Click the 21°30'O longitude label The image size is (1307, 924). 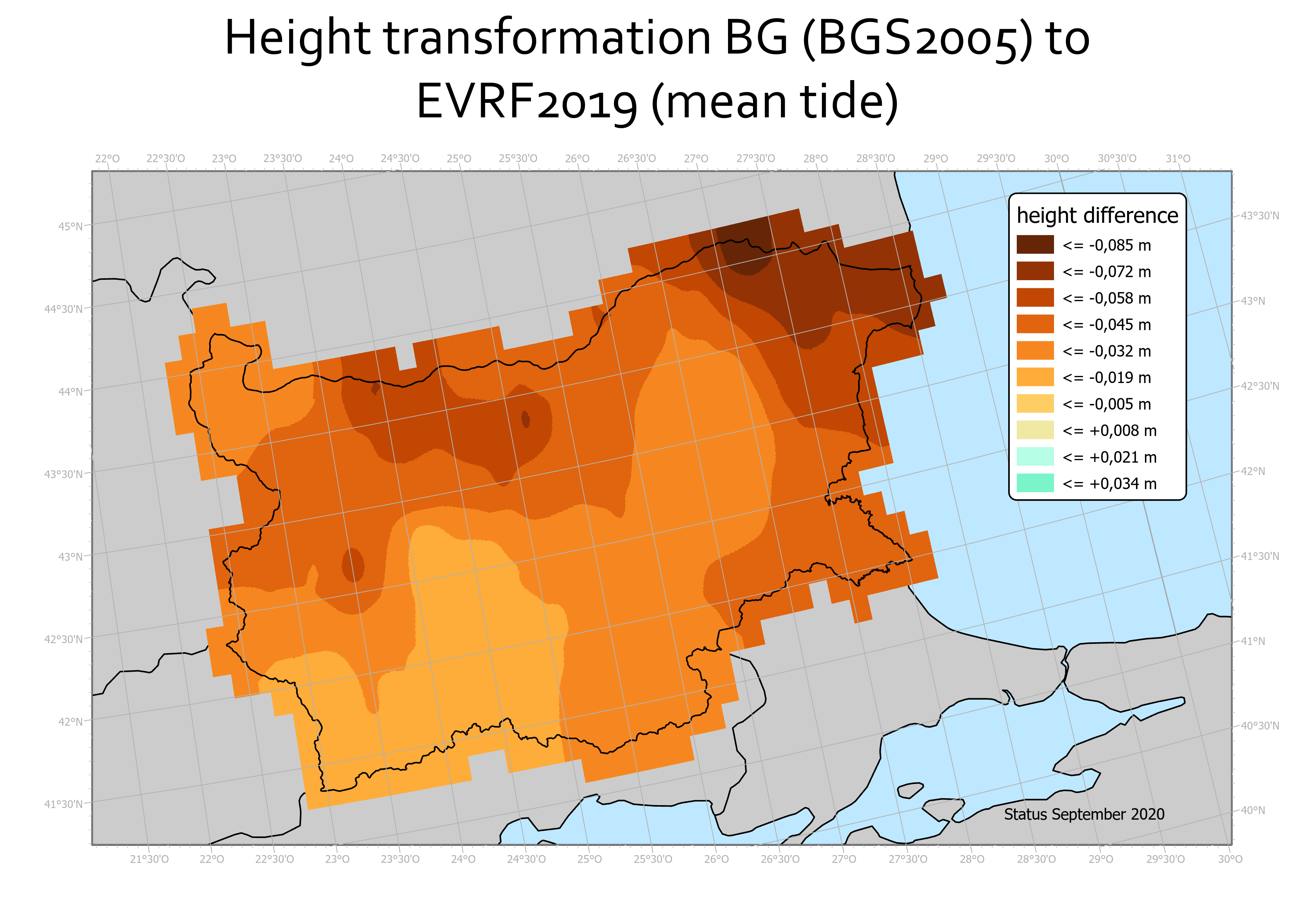tap(149, 859)
